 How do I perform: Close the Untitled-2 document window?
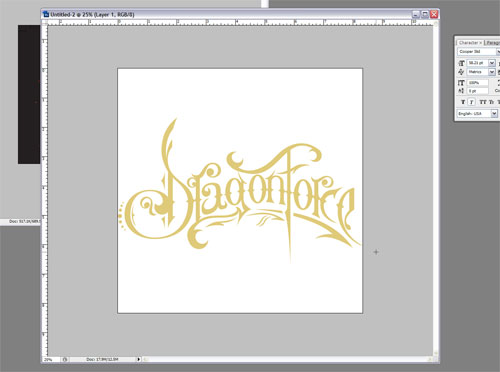click(434, 14)
